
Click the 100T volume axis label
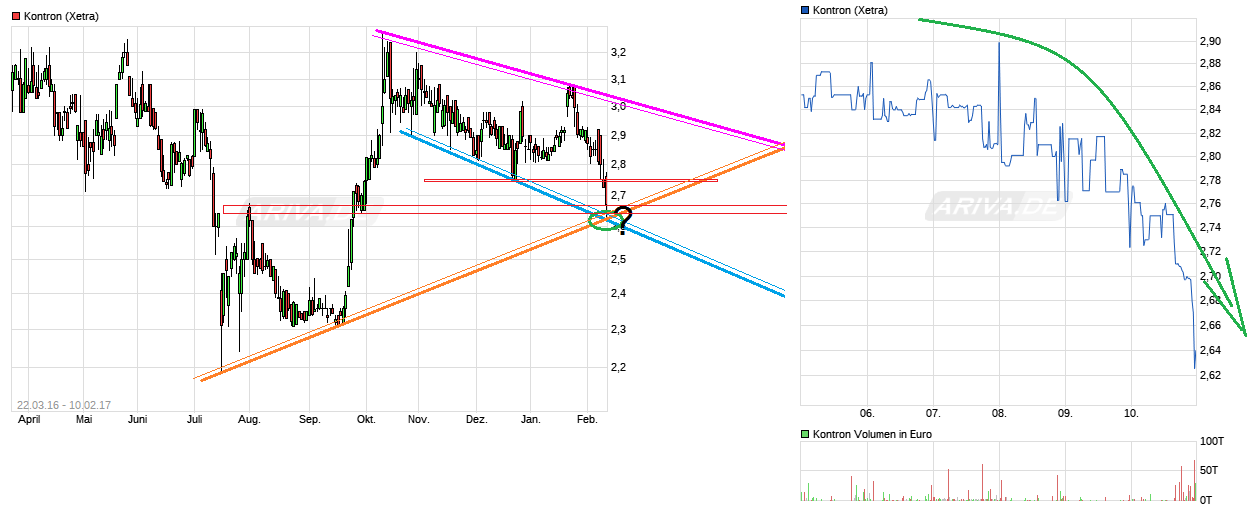pyautogui.click(x=1212, y=441)
